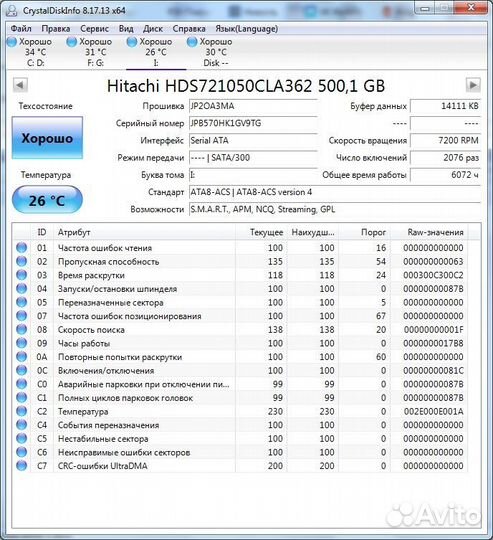Screen dimensions: 493x540
Task: Click the power-on count field 2076 раз
Action: pos(445,158)
